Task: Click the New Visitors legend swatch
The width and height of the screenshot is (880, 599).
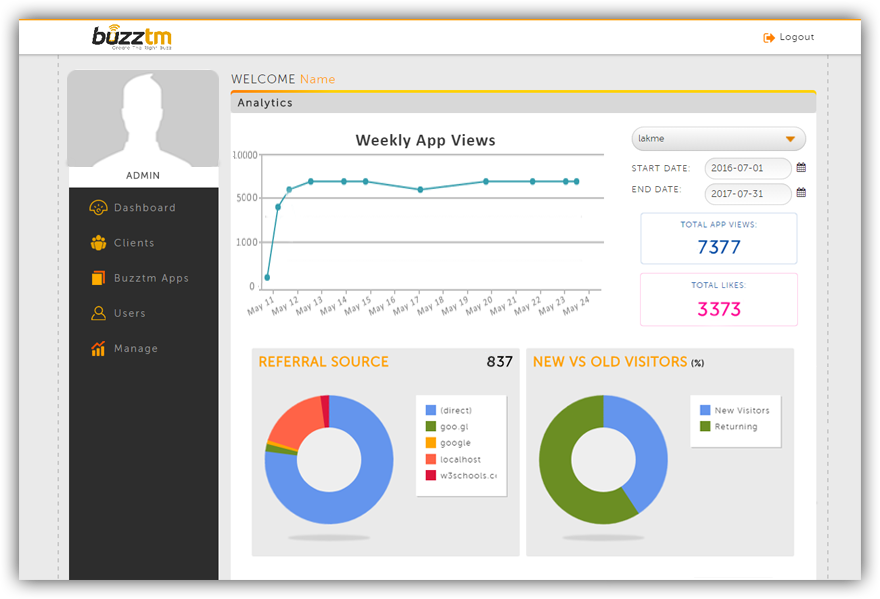Action: click(x=705, y=410)
